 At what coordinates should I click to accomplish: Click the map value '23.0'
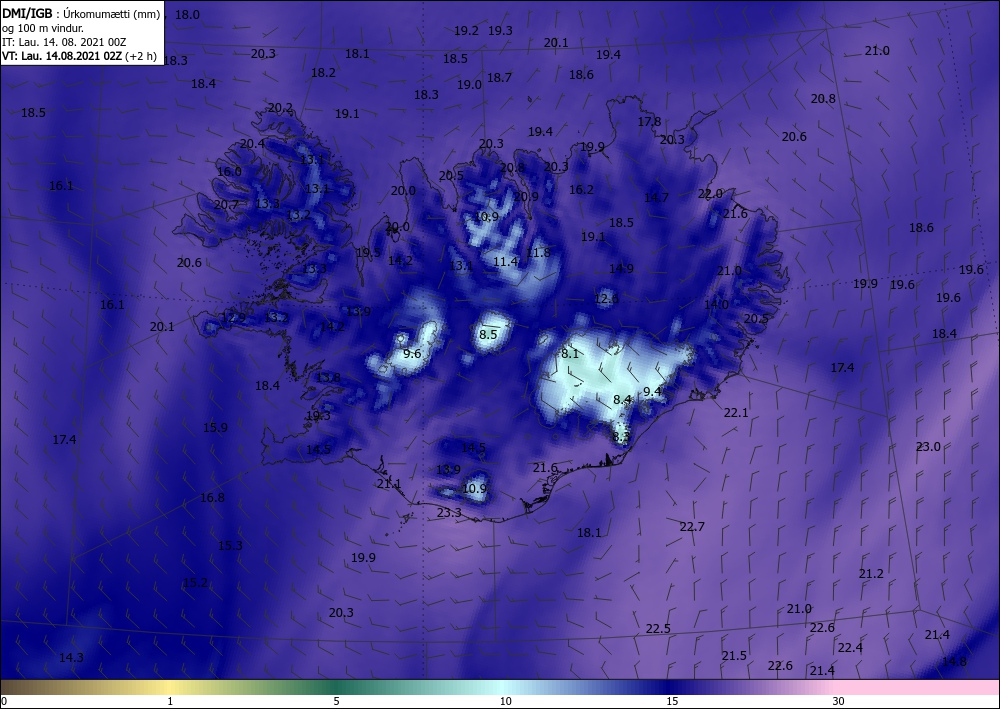tap(928, 447)
